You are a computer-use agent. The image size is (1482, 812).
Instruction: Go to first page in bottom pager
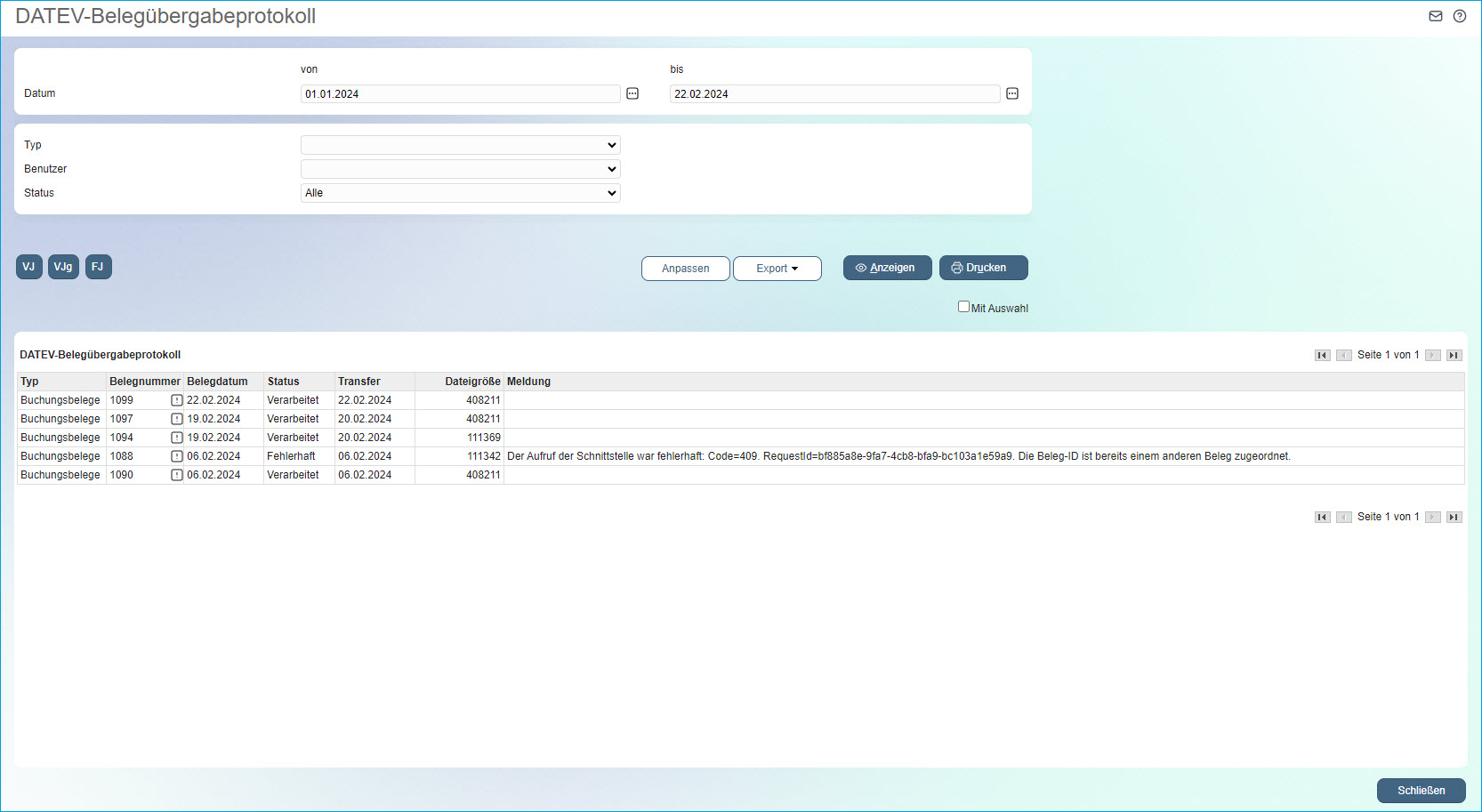coord(1323,517)
